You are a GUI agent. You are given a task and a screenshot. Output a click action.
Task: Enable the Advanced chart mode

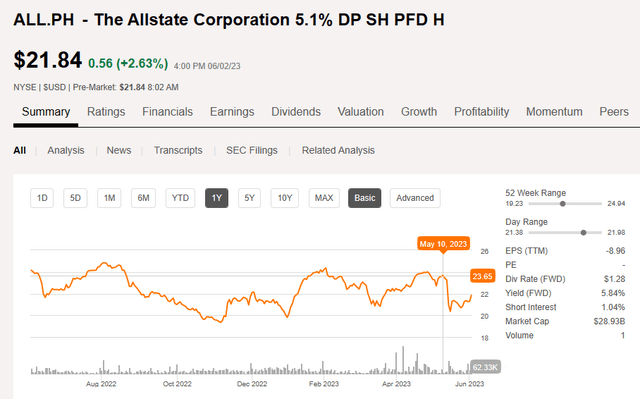point(415,198)
